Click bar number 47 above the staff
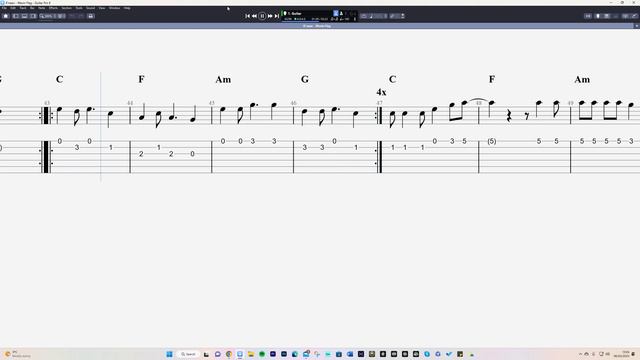640x360 pixels. click(x=380, y=103)
